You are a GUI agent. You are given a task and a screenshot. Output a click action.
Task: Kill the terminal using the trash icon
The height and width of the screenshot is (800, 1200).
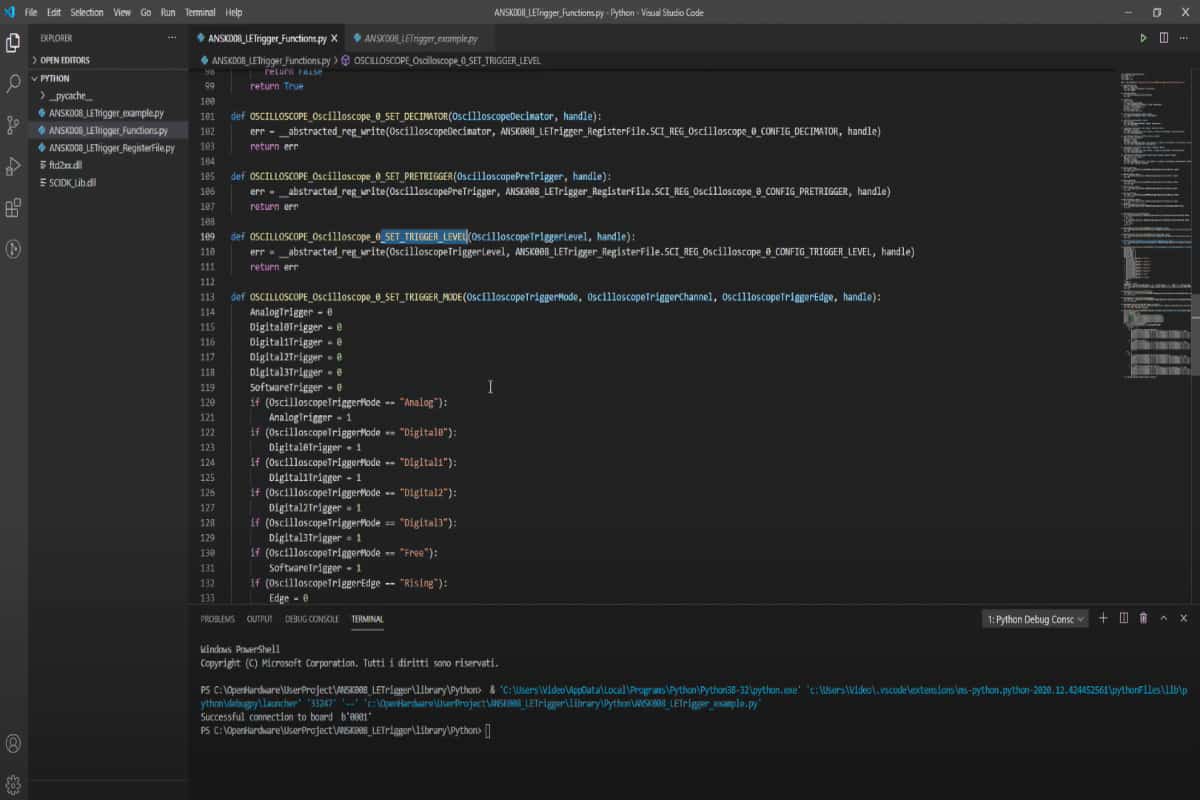[x=1143, y=618]
